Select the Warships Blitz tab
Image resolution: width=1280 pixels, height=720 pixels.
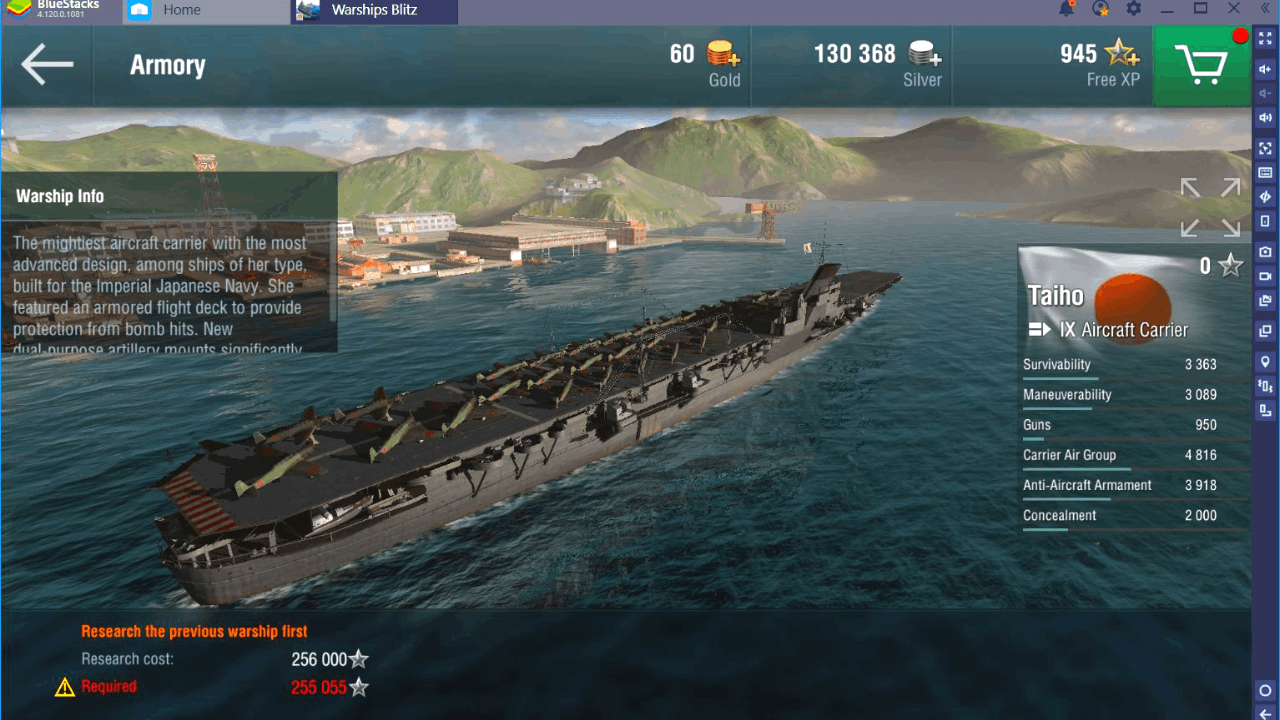tap(375, 10)
